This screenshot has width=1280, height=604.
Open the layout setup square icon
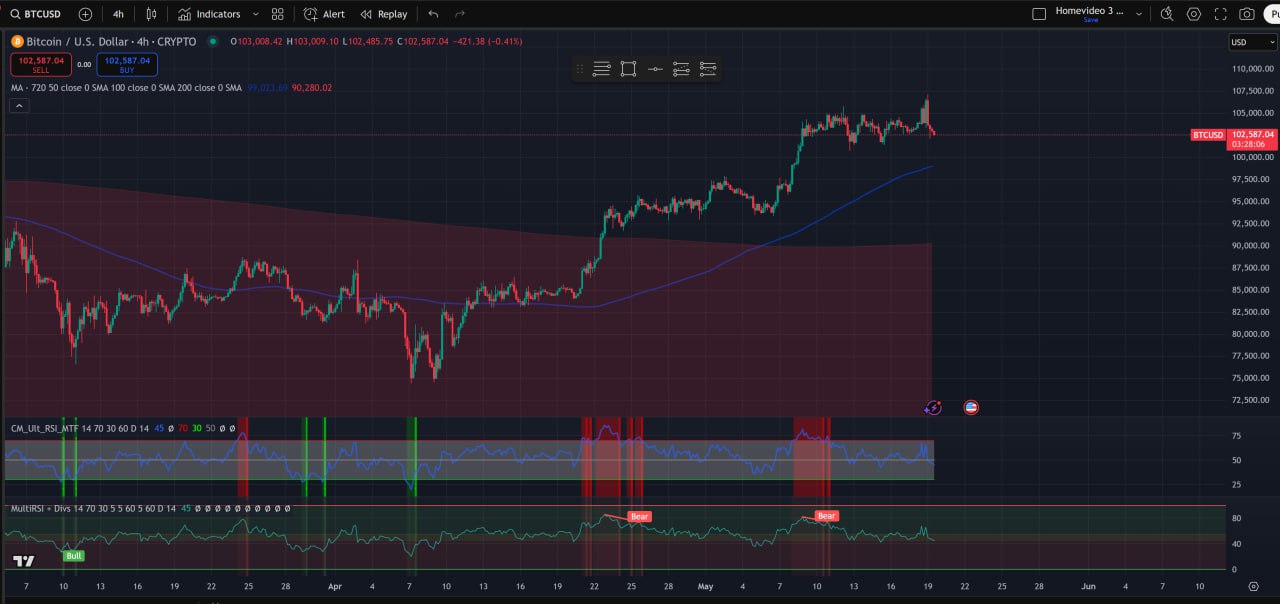tap(1038, 14)
